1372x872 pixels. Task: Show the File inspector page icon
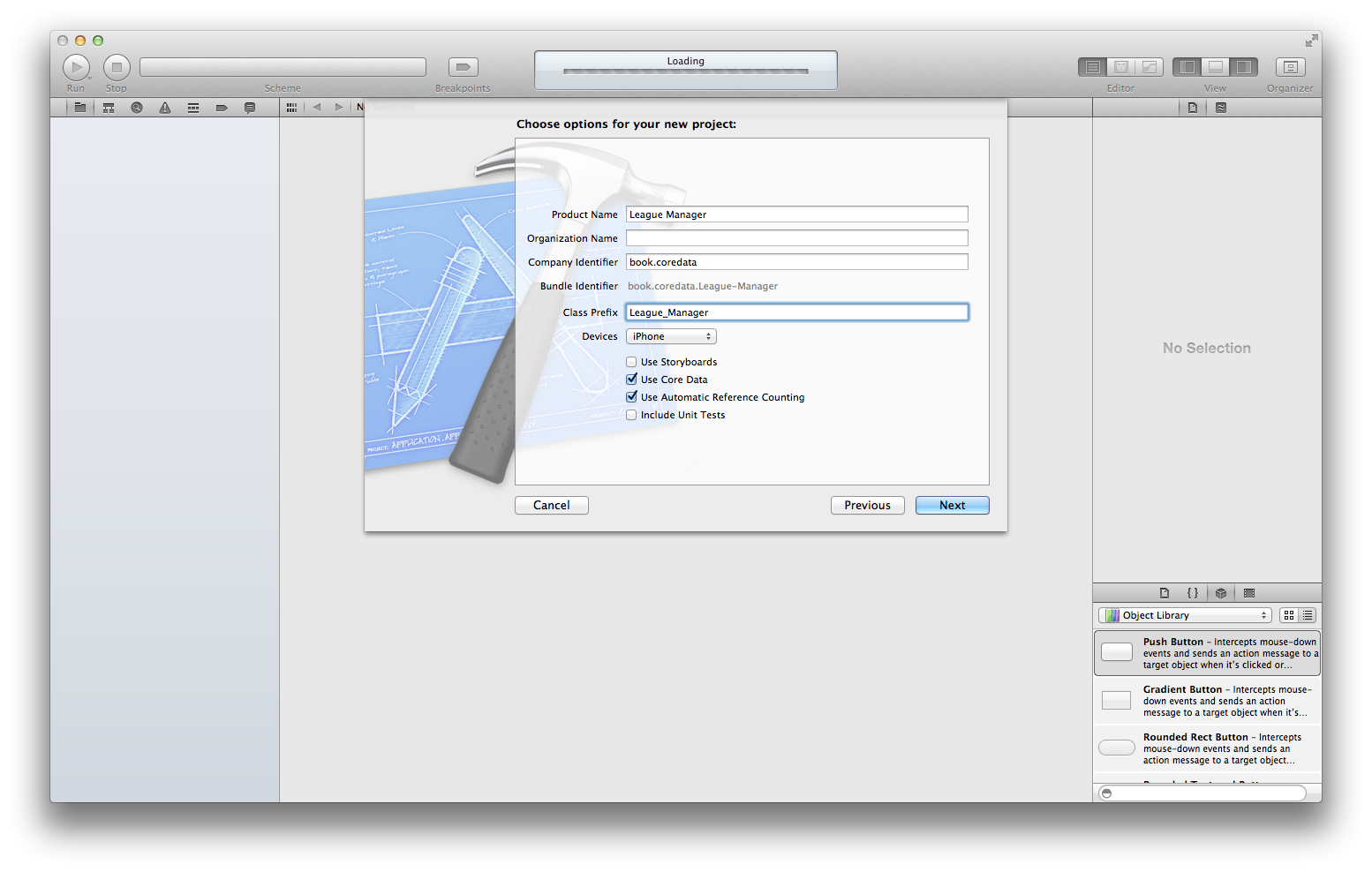(x=1193, y=108)
